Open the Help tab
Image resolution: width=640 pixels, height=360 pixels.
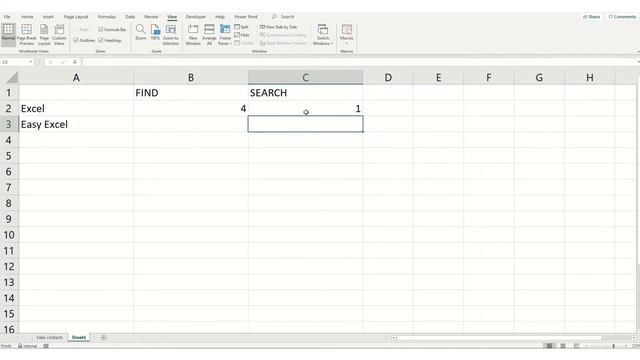tap(220, 17)
